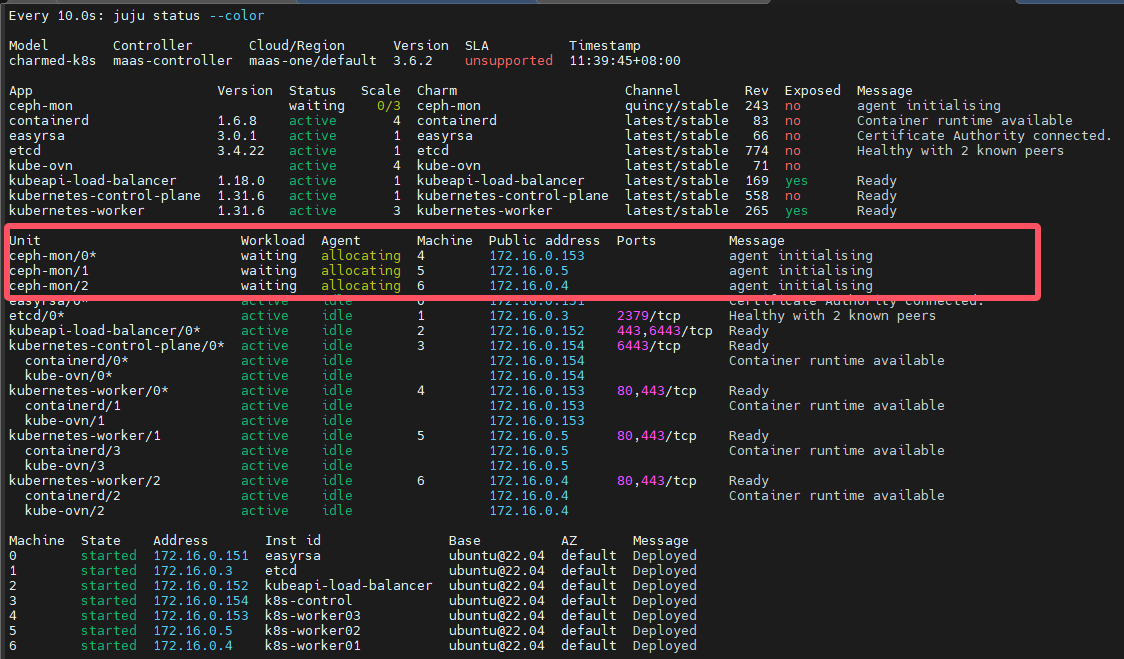Click etcd version '3.4.22'

click(x=241, y=151)
